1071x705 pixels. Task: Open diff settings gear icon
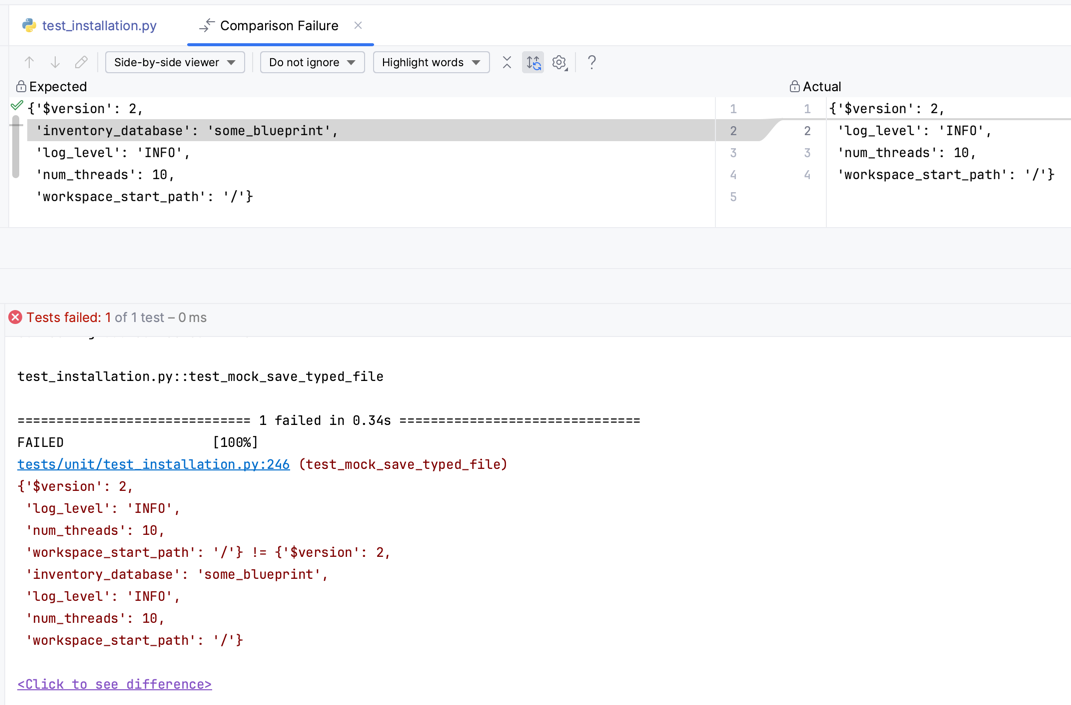559,62
